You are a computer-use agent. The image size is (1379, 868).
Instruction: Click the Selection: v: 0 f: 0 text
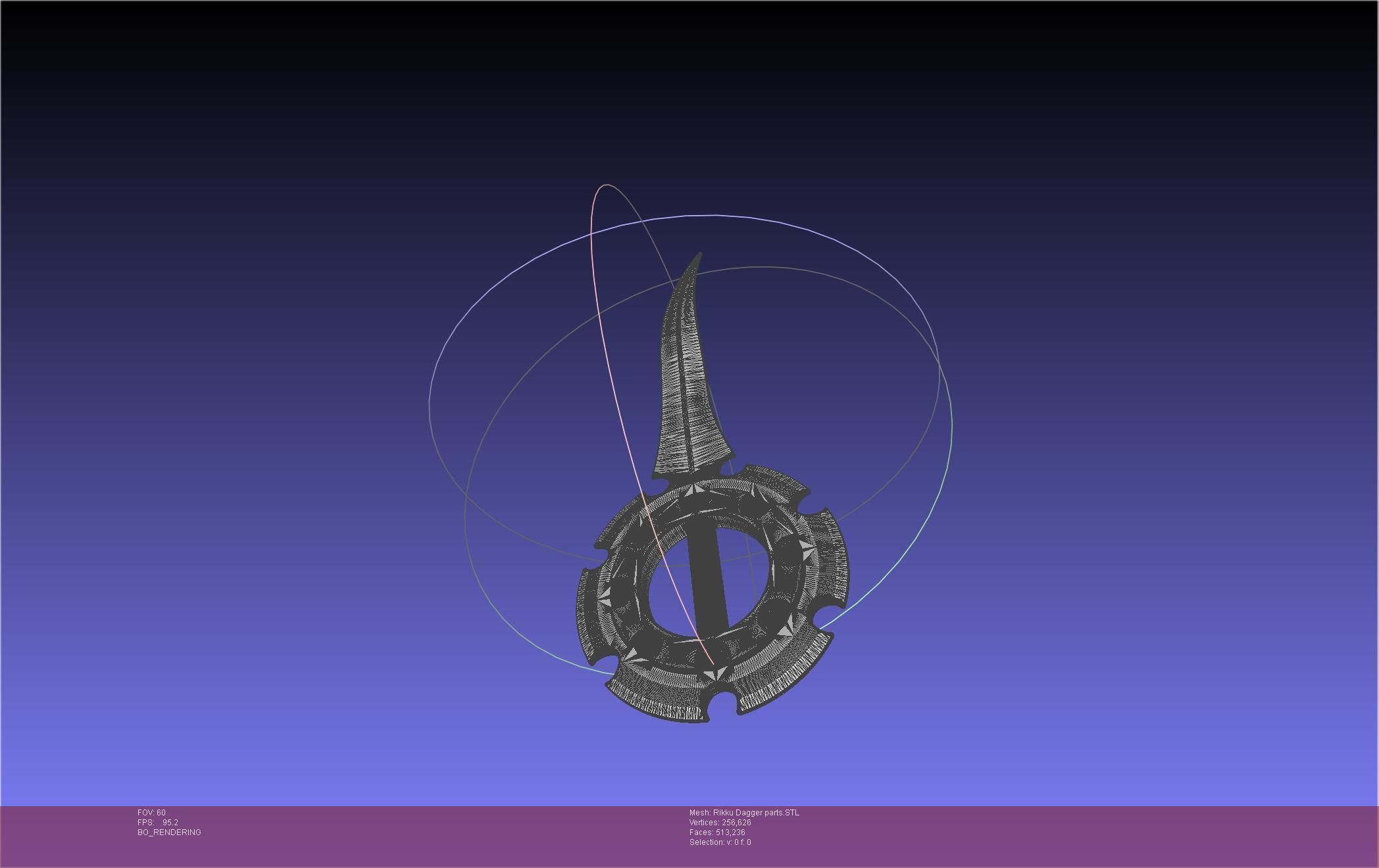click(x=720, y=842)
